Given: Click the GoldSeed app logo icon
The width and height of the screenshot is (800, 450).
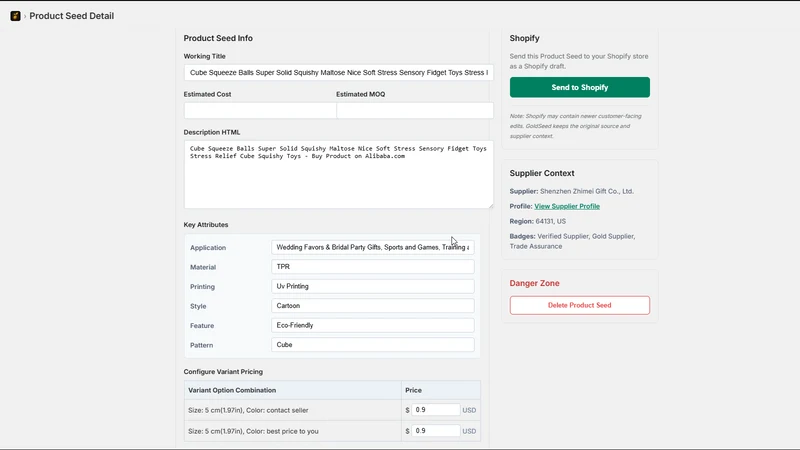Looking at the screenshot, I should (x=15, y=16).
